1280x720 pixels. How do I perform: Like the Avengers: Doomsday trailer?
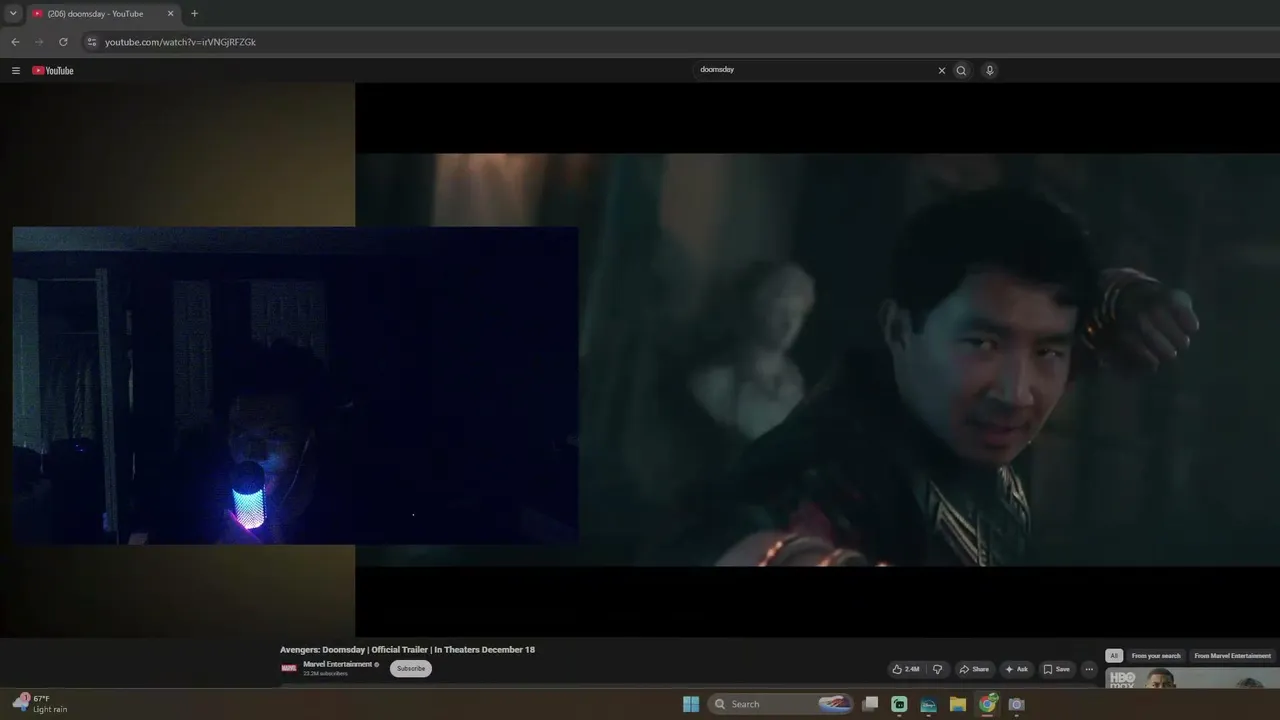pos(906,669)
